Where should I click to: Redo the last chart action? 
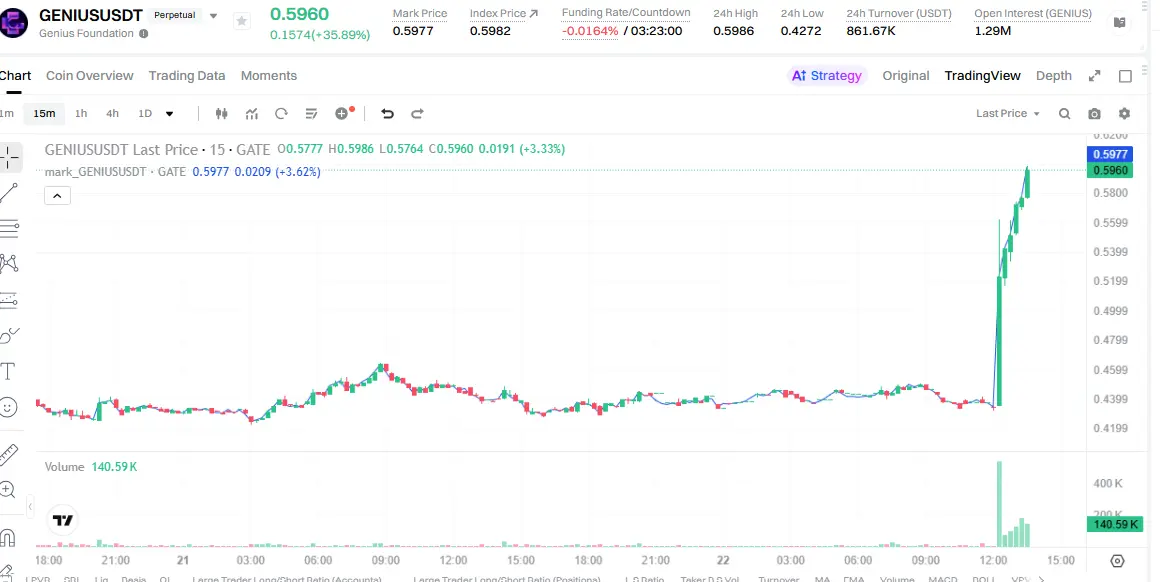coord(417,113)
